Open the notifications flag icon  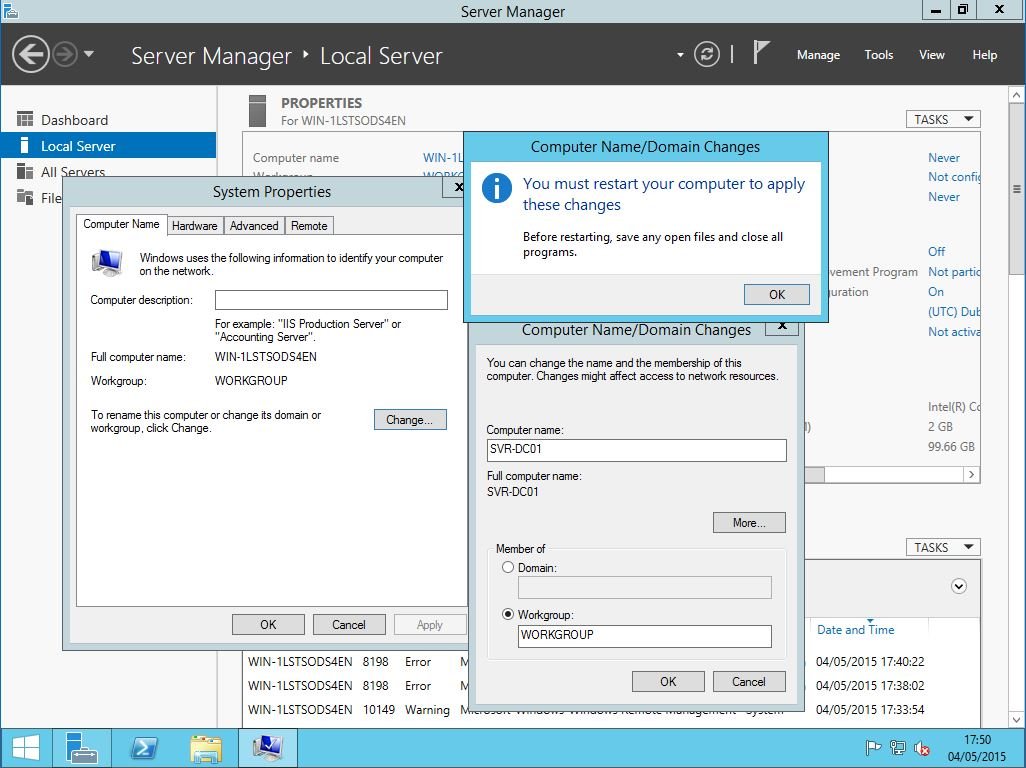coord(761,54)
